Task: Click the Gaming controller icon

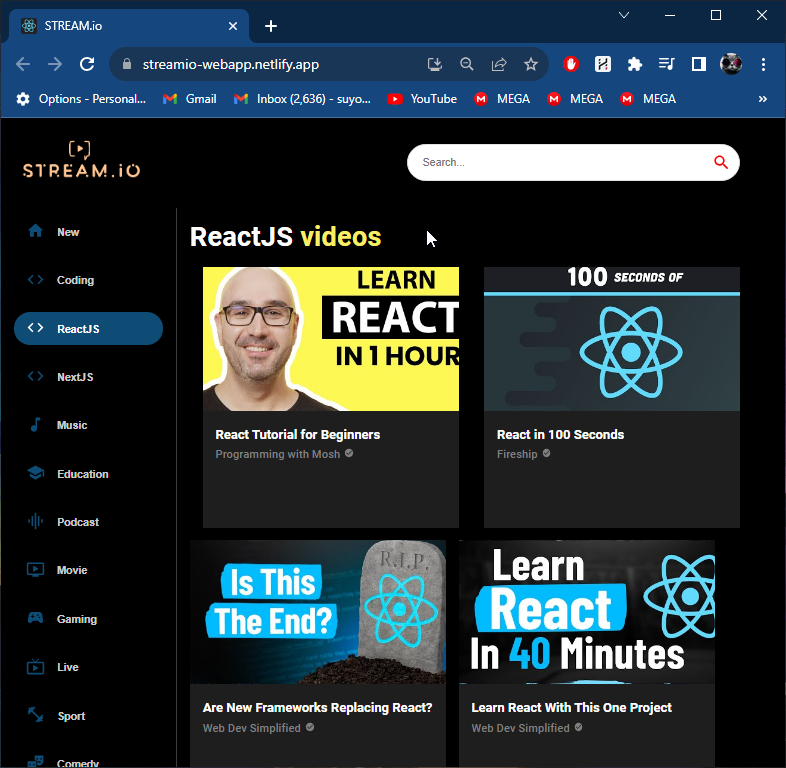Action: (x=35, y=618)
